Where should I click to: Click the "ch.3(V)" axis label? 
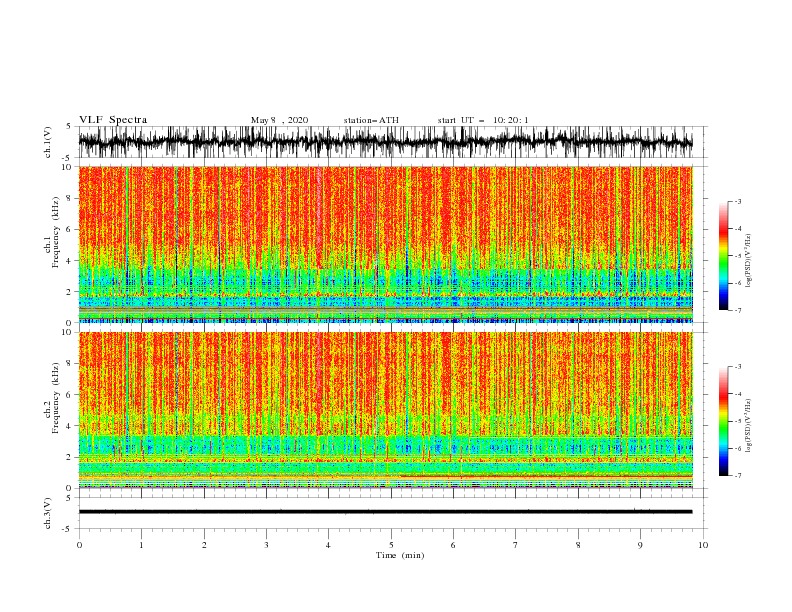[48, 513]
